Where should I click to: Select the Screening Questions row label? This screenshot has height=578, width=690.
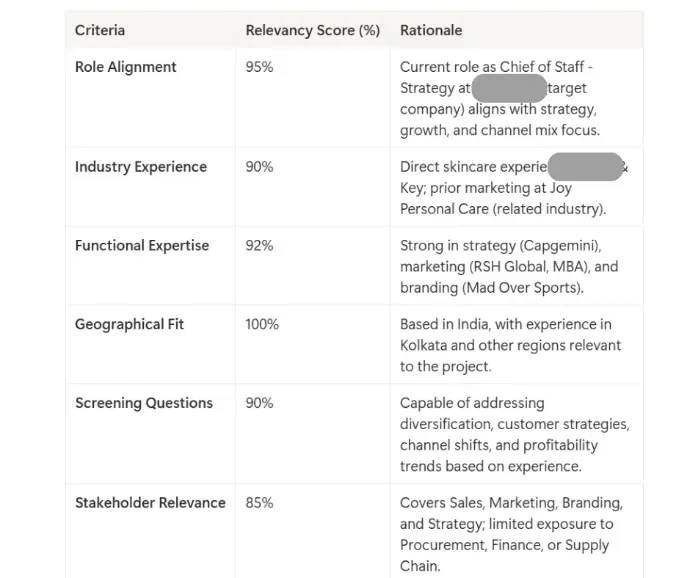143,403
